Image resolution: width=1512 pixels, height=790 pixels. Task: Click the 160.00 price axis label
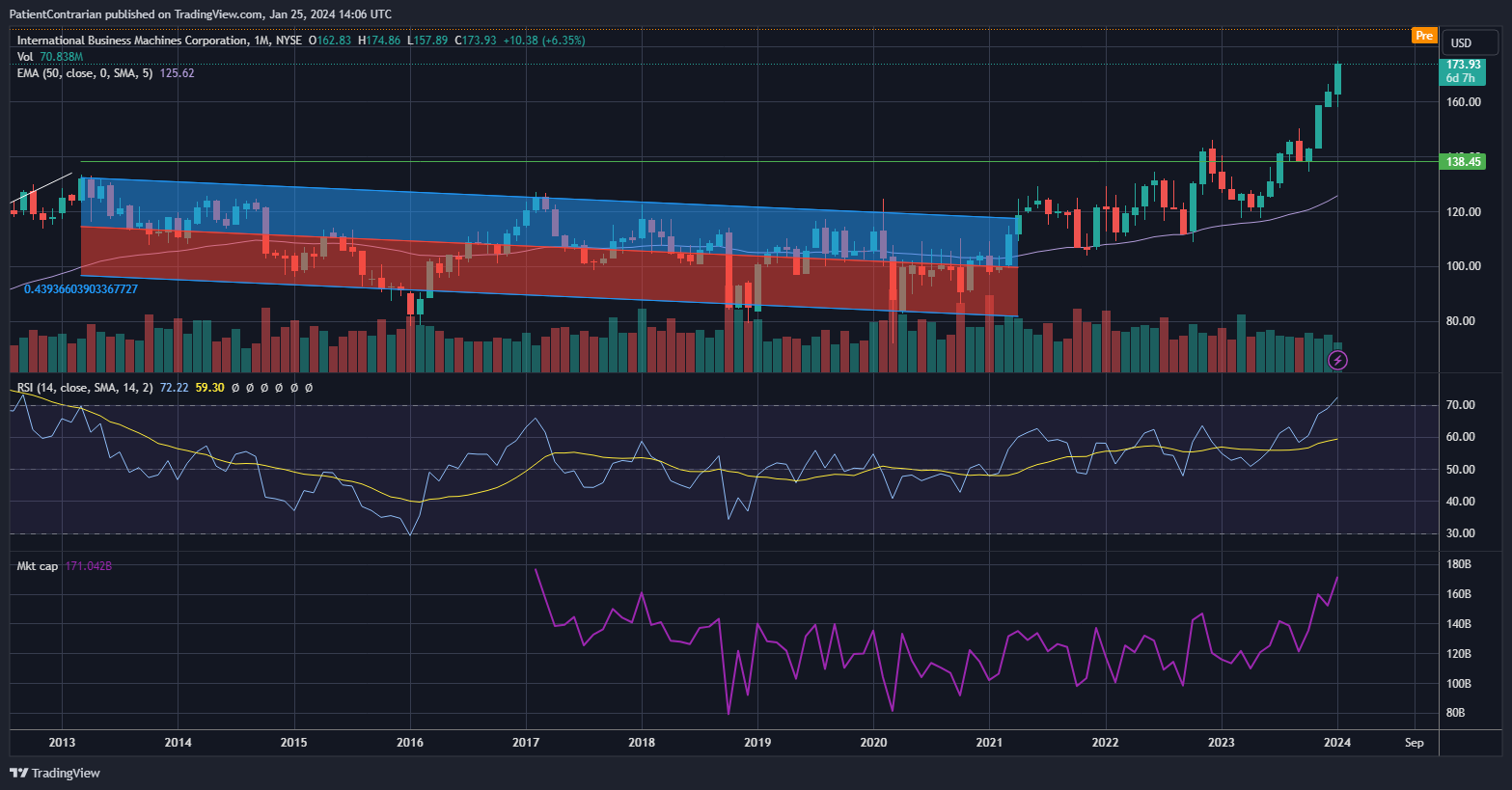point(1464,102)
